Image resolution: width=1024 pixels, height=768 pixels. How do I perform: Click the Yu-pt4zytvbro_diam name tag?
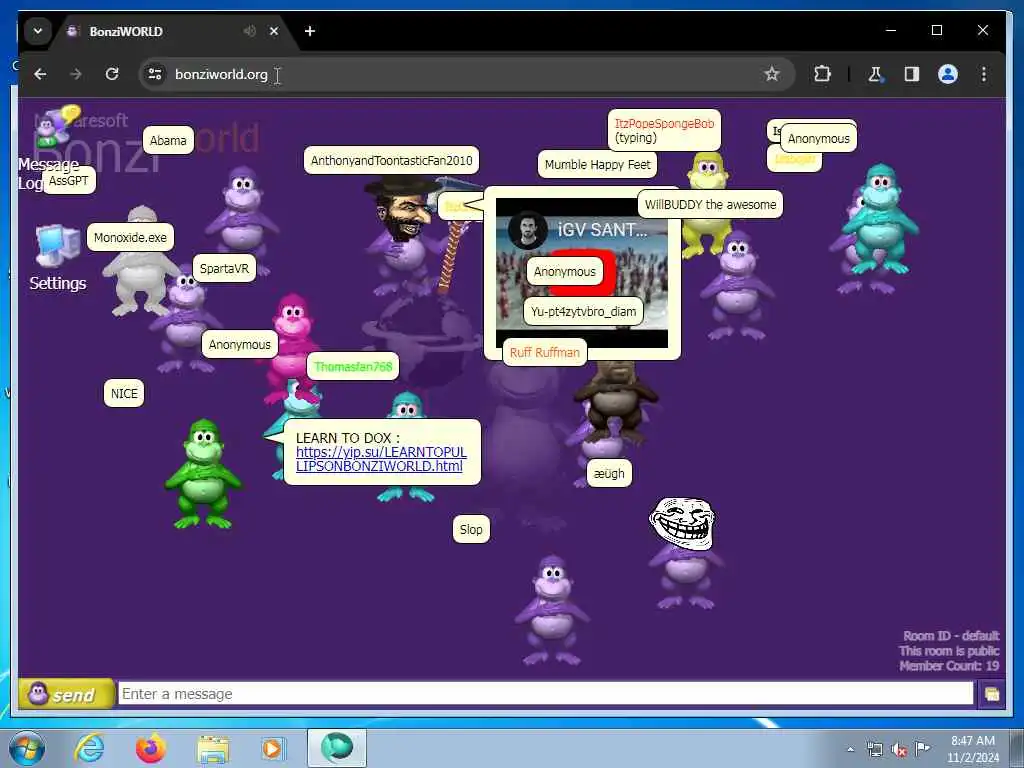(x=583, y=312)
